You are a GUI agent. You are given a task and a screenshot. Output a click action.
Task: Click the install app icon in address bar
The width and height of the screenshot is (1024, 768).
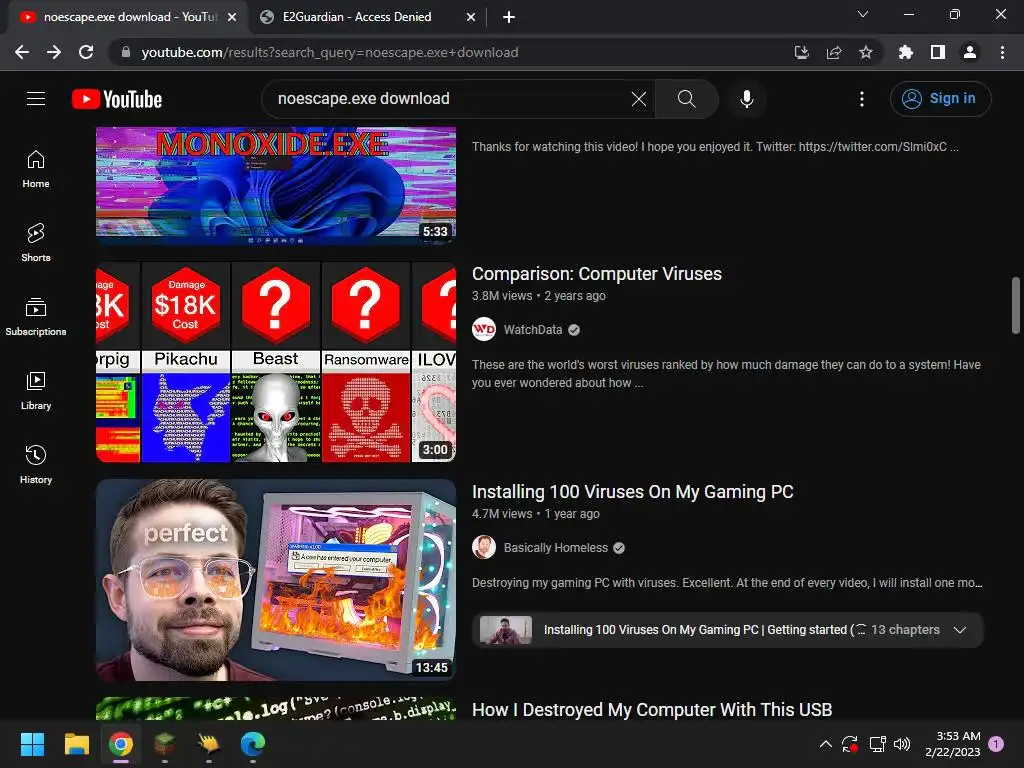802,52
